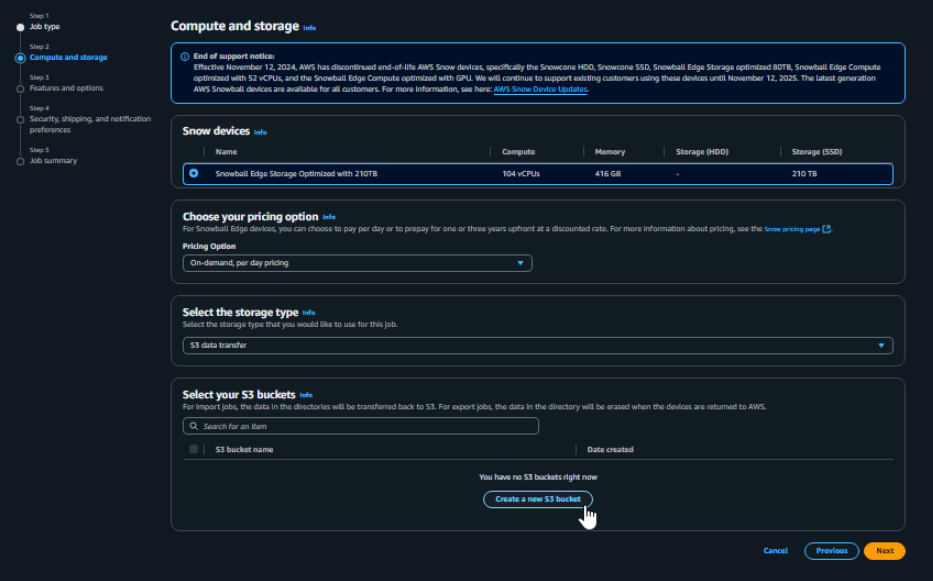Click Info beside Select your S3 buckets

pyautogui.click(x=306, y=395)
